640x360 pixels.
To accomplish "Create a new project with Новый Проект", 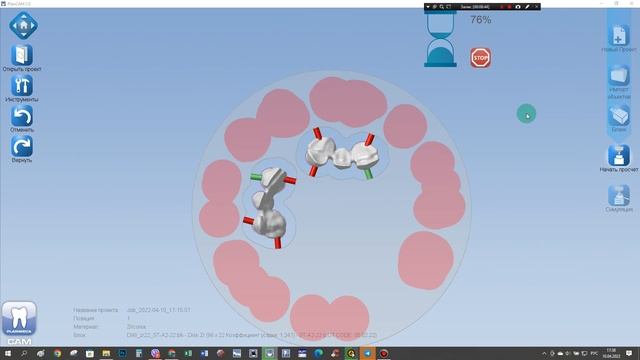I will (619, 36).
